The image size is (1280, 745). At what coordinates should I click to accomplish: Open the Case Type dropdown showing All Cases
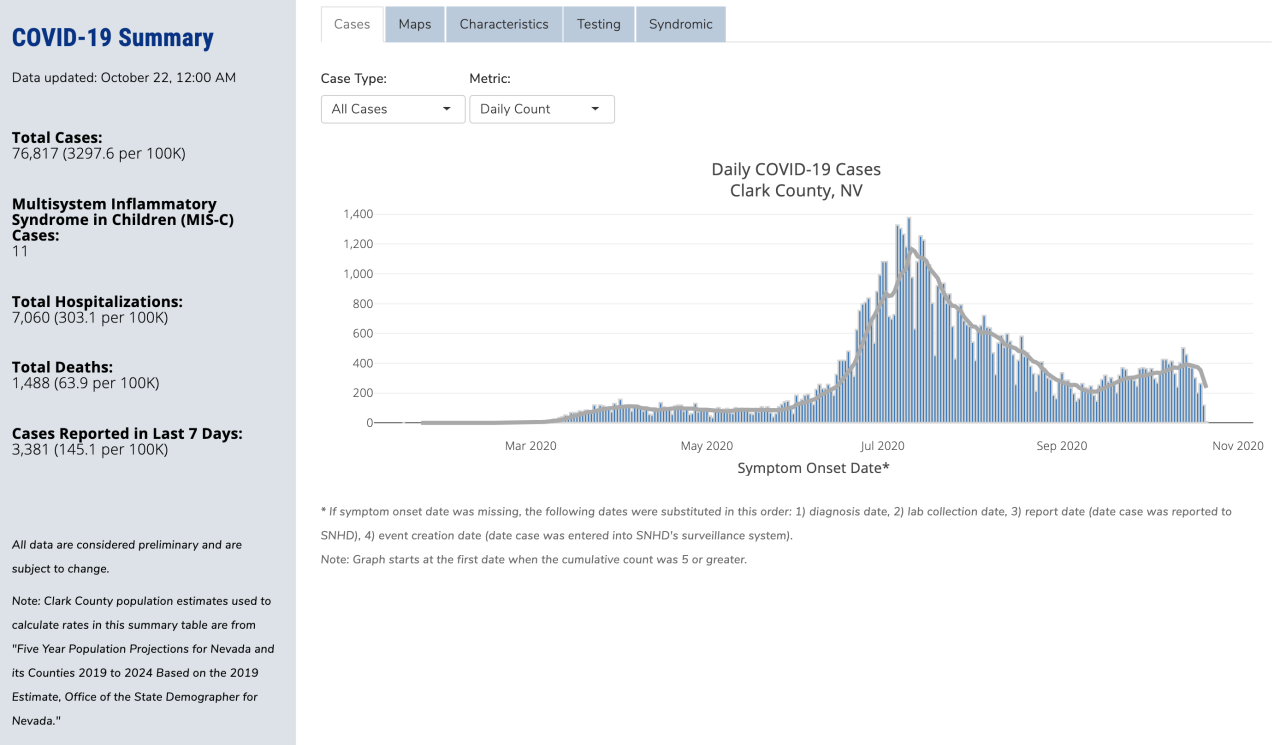point(393,109)
